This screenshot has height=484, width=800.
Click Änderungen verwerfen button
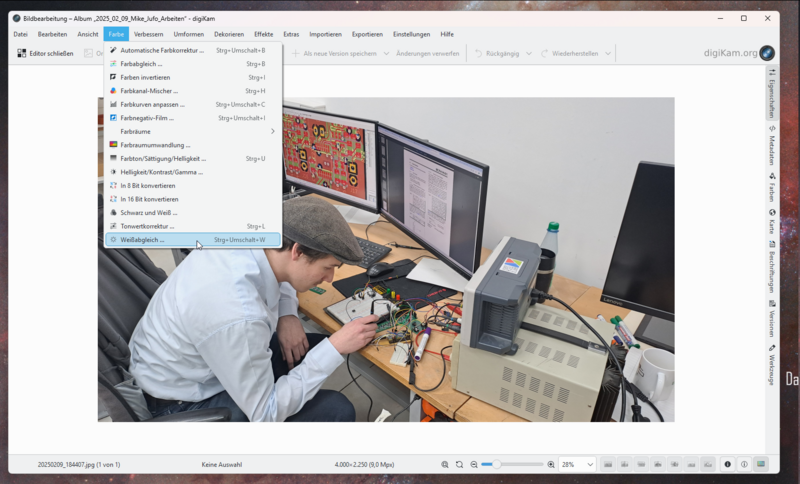(428, 53)
